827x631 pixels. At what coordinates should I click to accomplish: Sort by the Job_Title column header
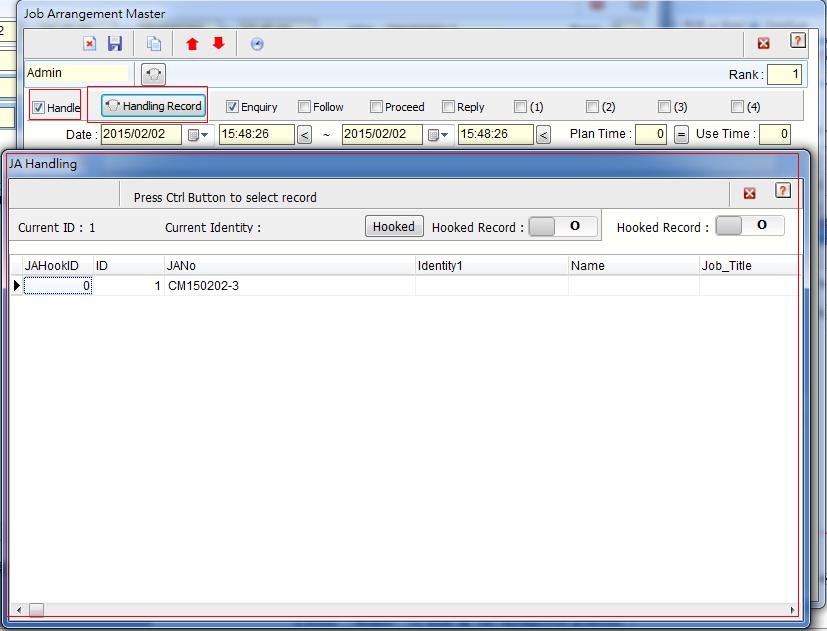(x=748, y=265)
